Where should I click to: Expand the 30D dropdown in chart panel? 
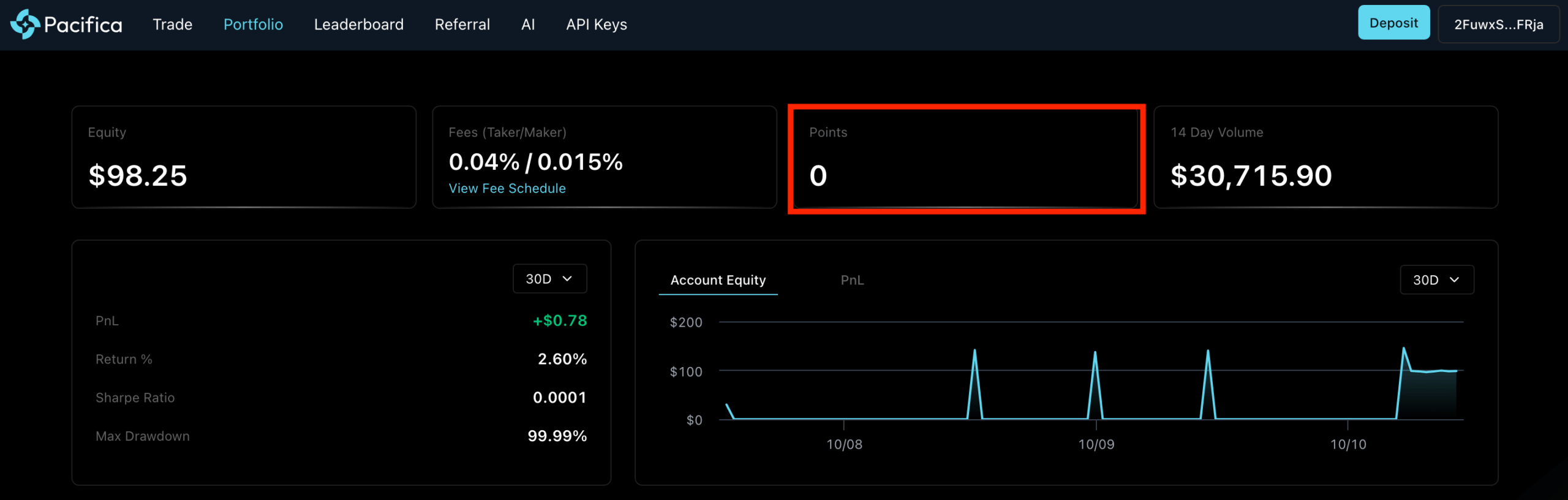pos(1436,280)
